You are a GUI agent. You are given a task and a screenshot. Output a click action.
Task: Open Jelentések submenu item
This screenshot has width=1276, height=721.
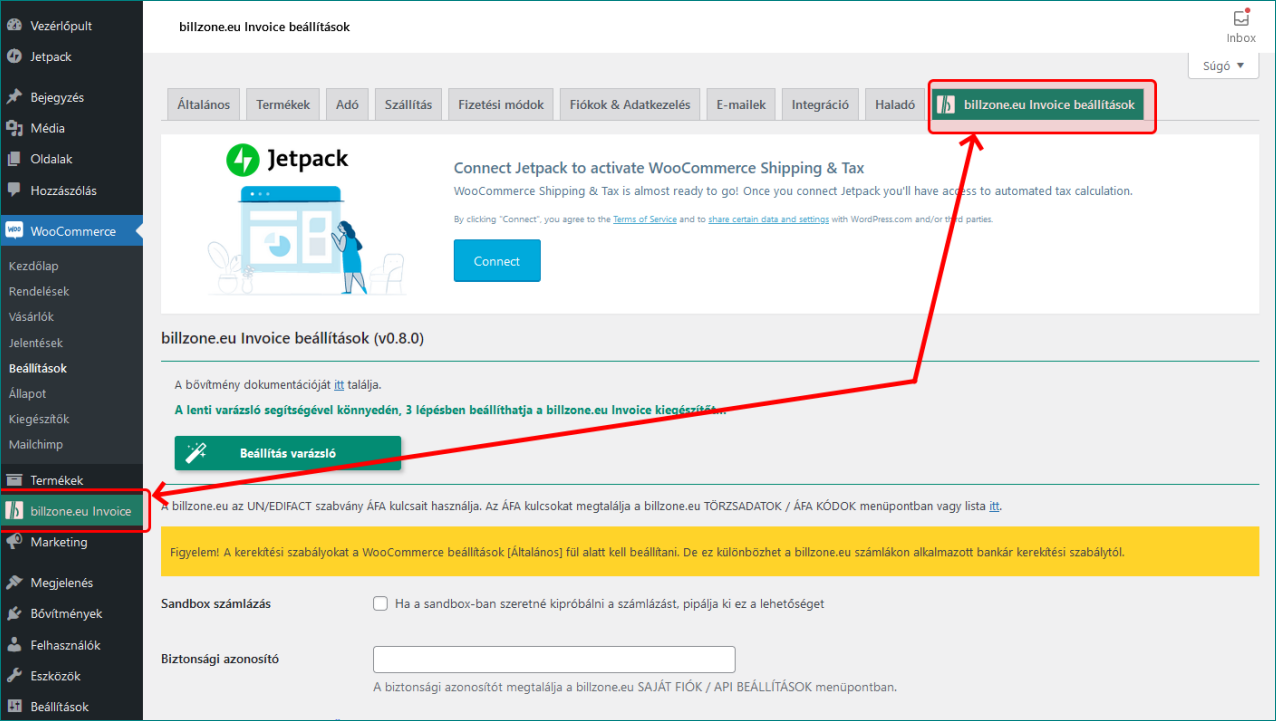click(36, 343)
